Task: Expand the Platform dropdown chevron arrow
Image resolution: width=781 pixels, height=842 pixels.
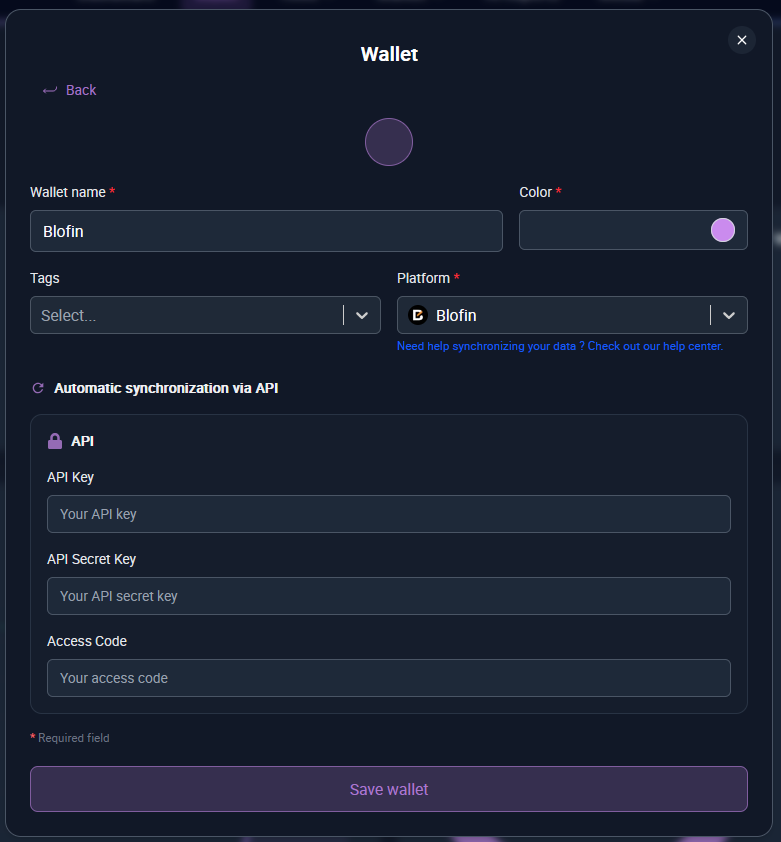Action: pos(729,315)
